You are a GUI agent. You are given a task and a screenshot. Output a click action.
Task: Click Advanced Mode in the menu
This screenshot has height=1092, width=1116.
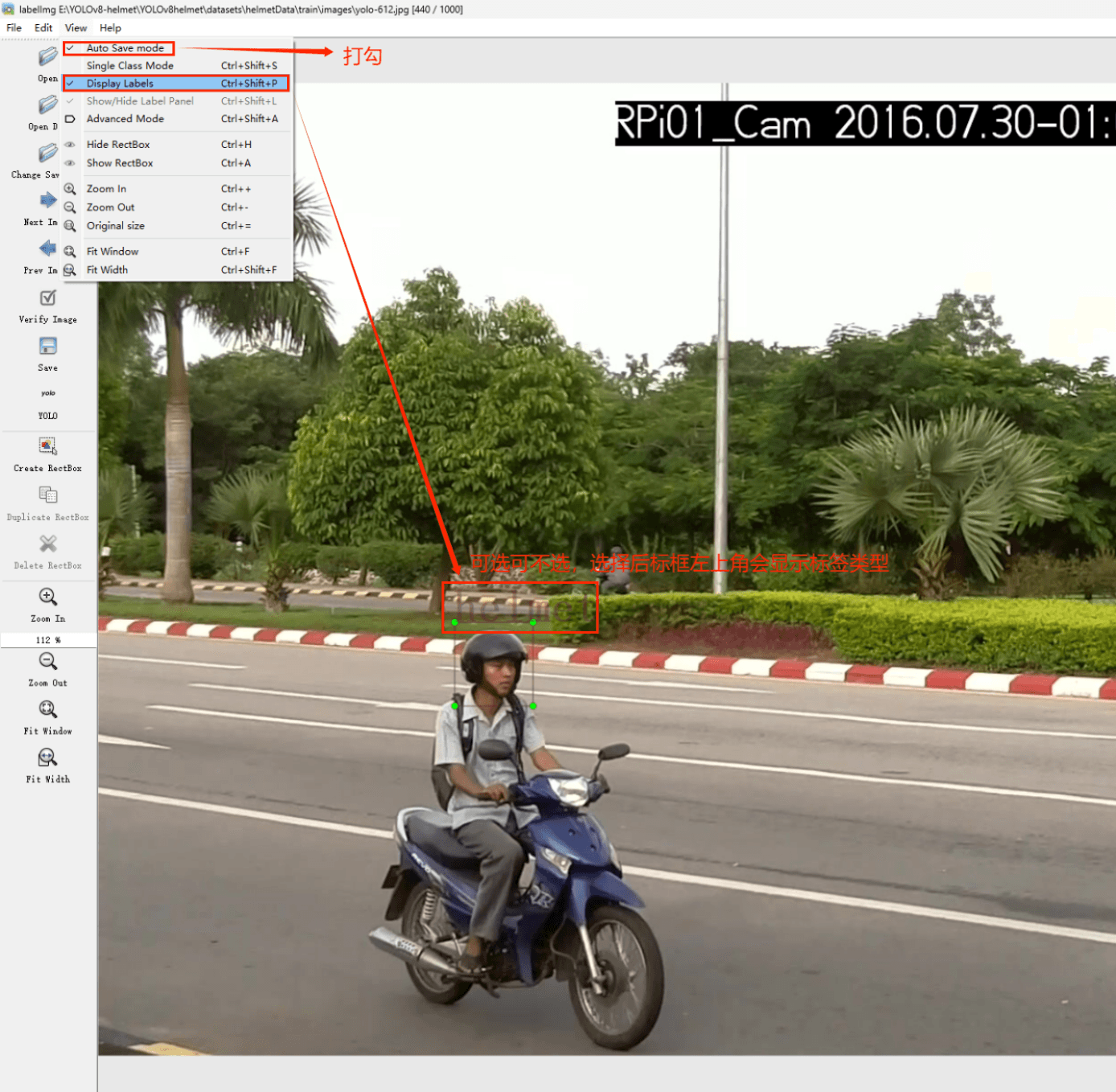click(125, 119)
